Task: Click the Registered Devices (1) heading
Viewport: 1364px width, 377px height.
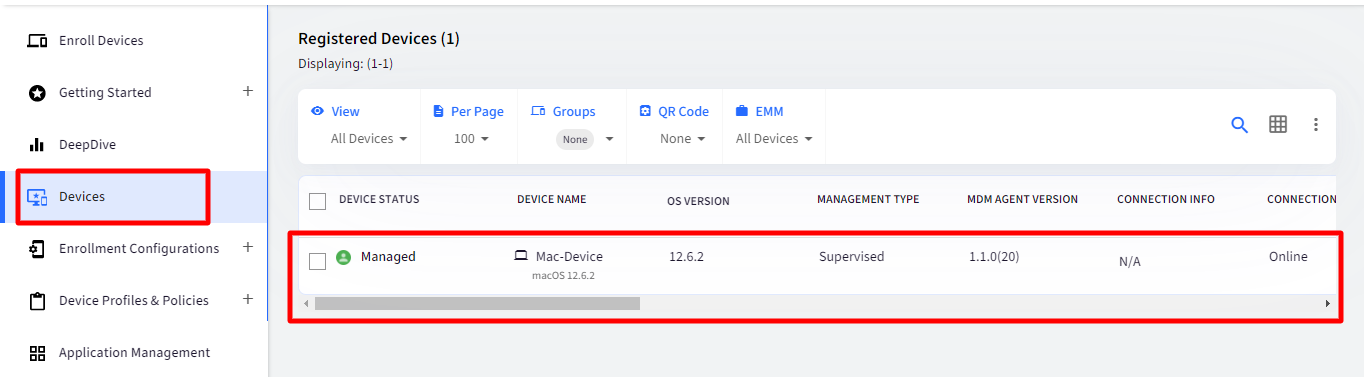Action: [379, 39]
